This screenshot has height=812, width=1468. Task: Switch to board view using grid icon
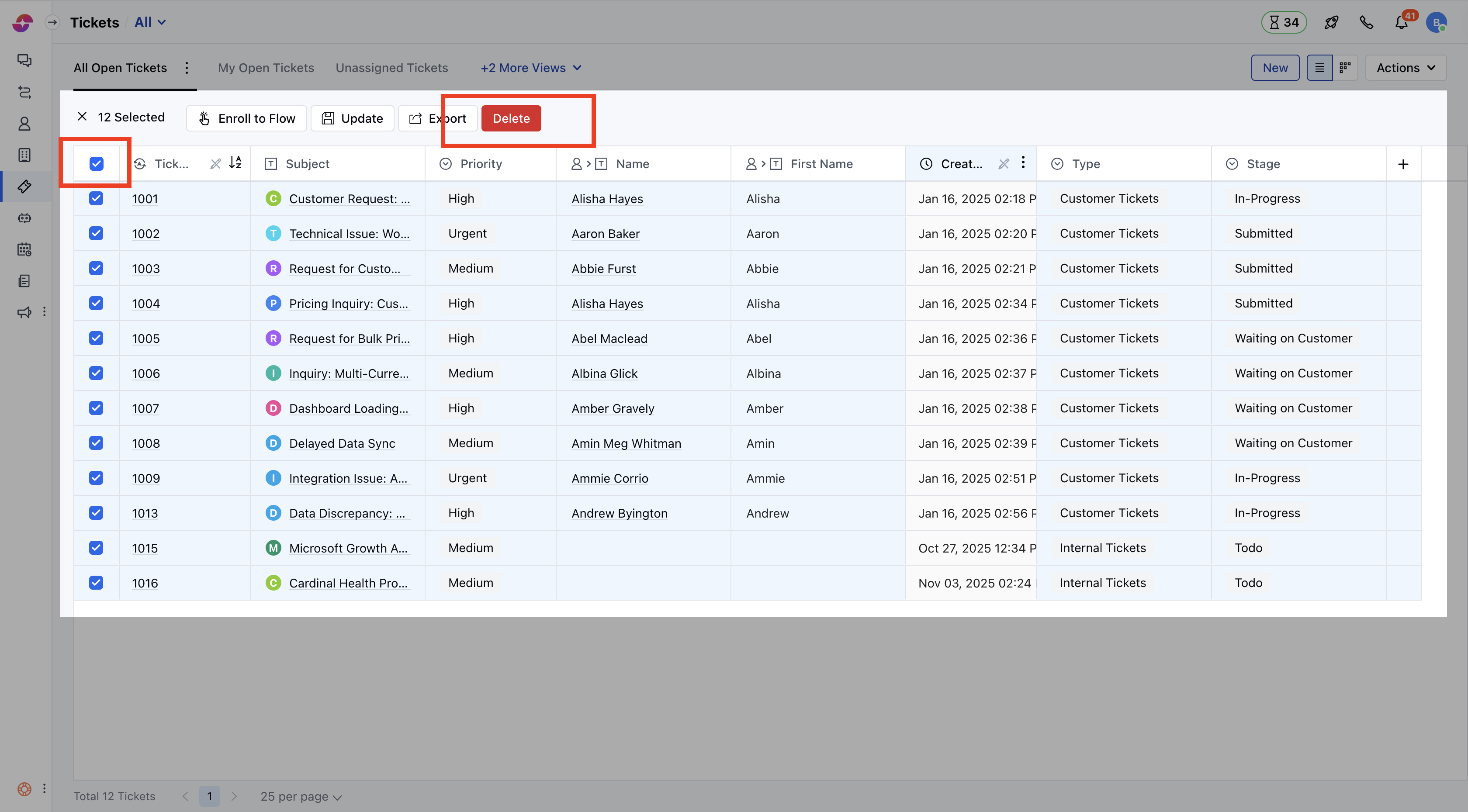pyautogui.click(x=1345, y=67)
